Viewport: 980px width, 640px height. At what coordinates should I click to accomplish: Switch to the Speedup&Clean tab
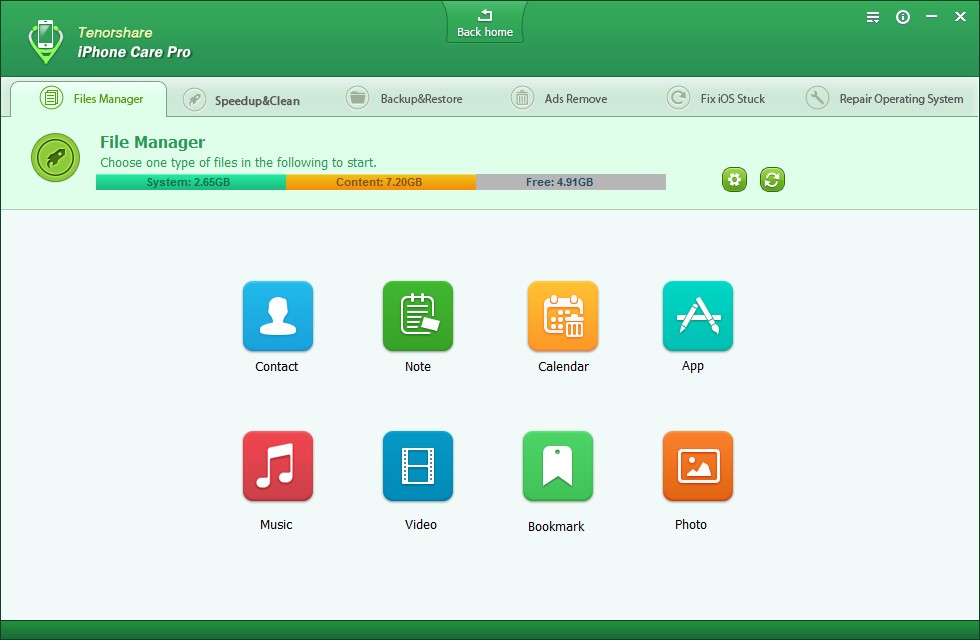point(242,100)
